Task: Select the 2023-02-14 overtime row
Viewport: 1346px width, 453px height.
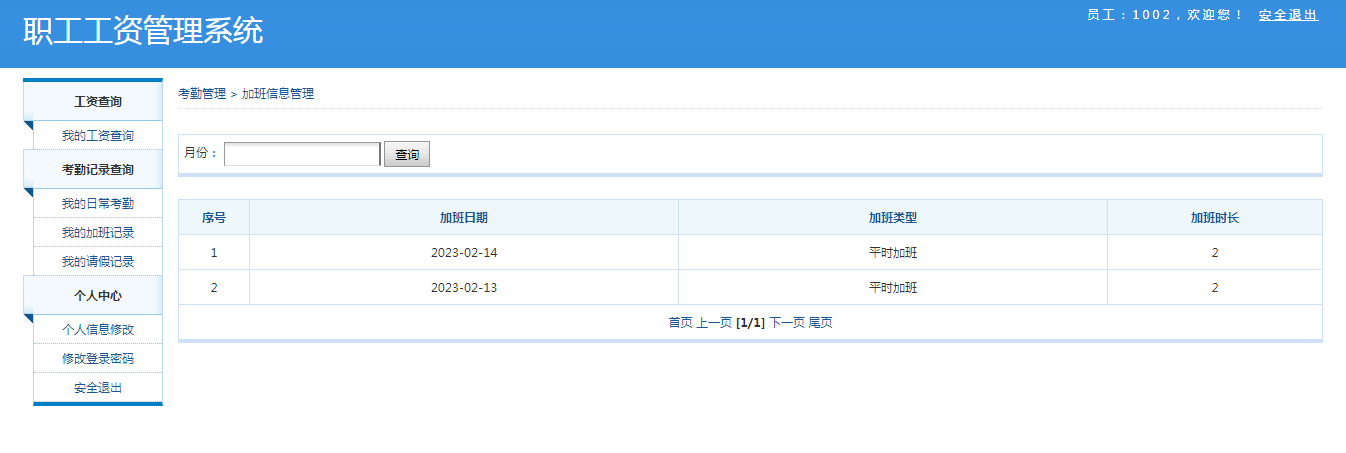Action: [464, 253]
